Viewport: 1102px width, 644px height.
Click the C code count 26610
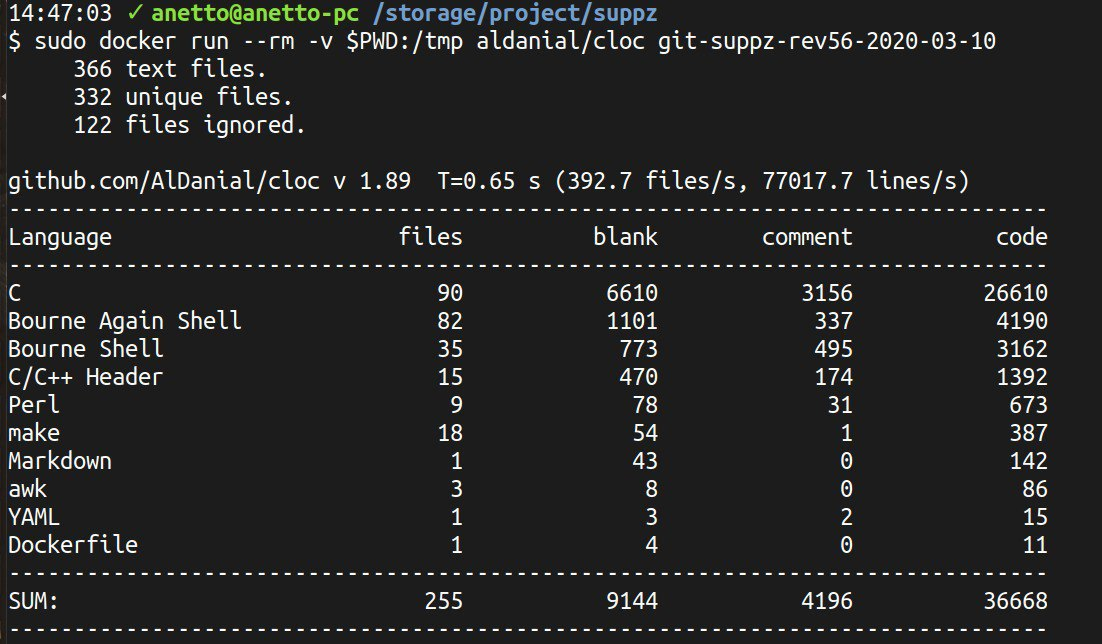click(x=1014, y=293)
